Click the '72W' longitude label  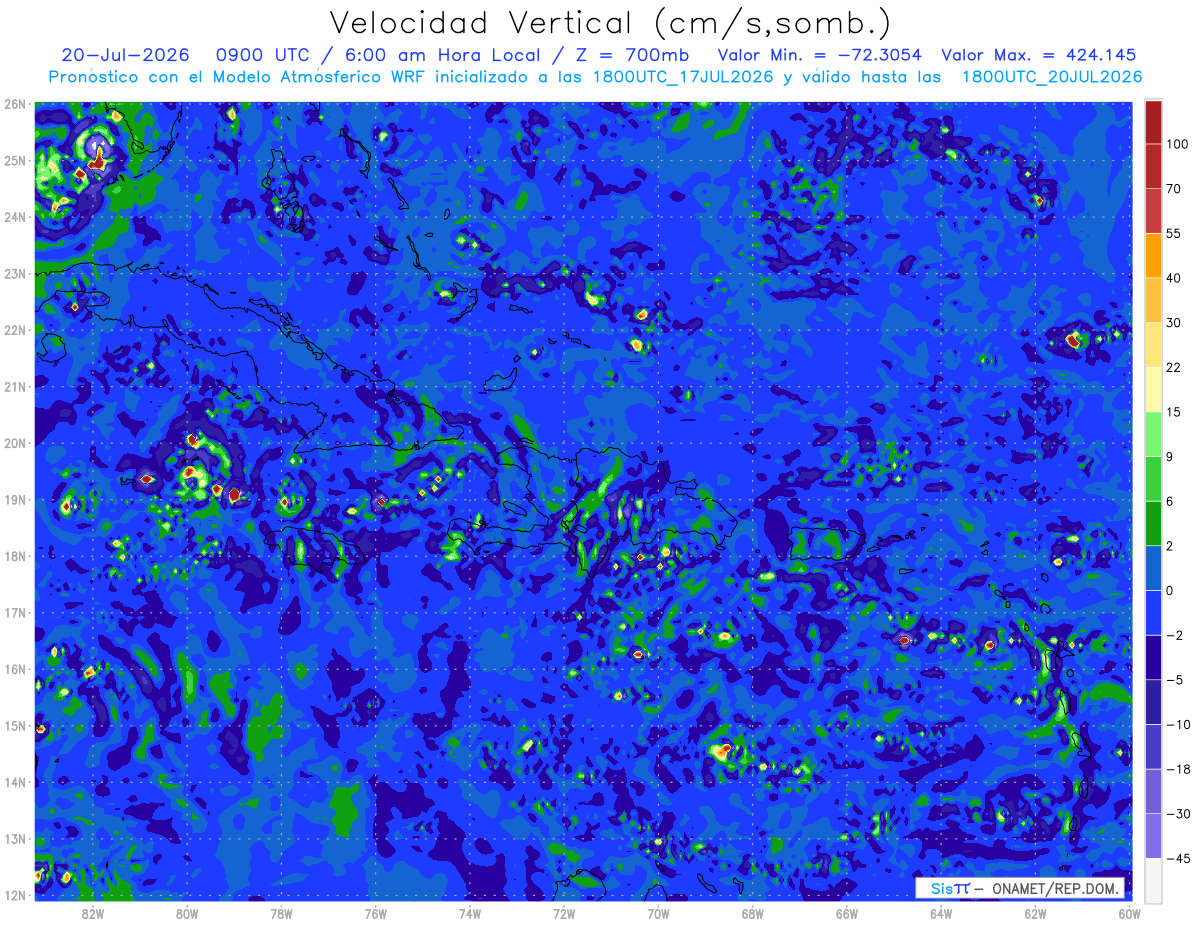coord(564,913)
